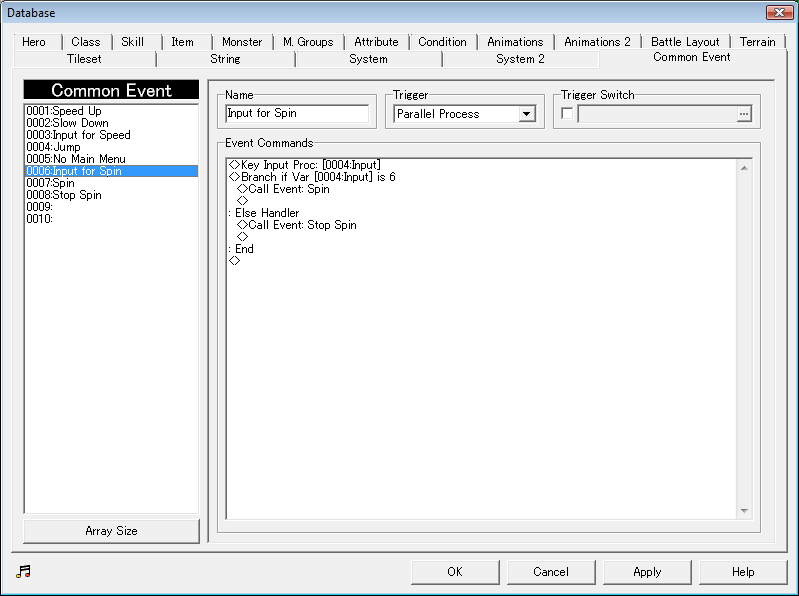Click the Name input field
Image resolution: width=799 pixels, height=596 pixels.
(297, 114)
